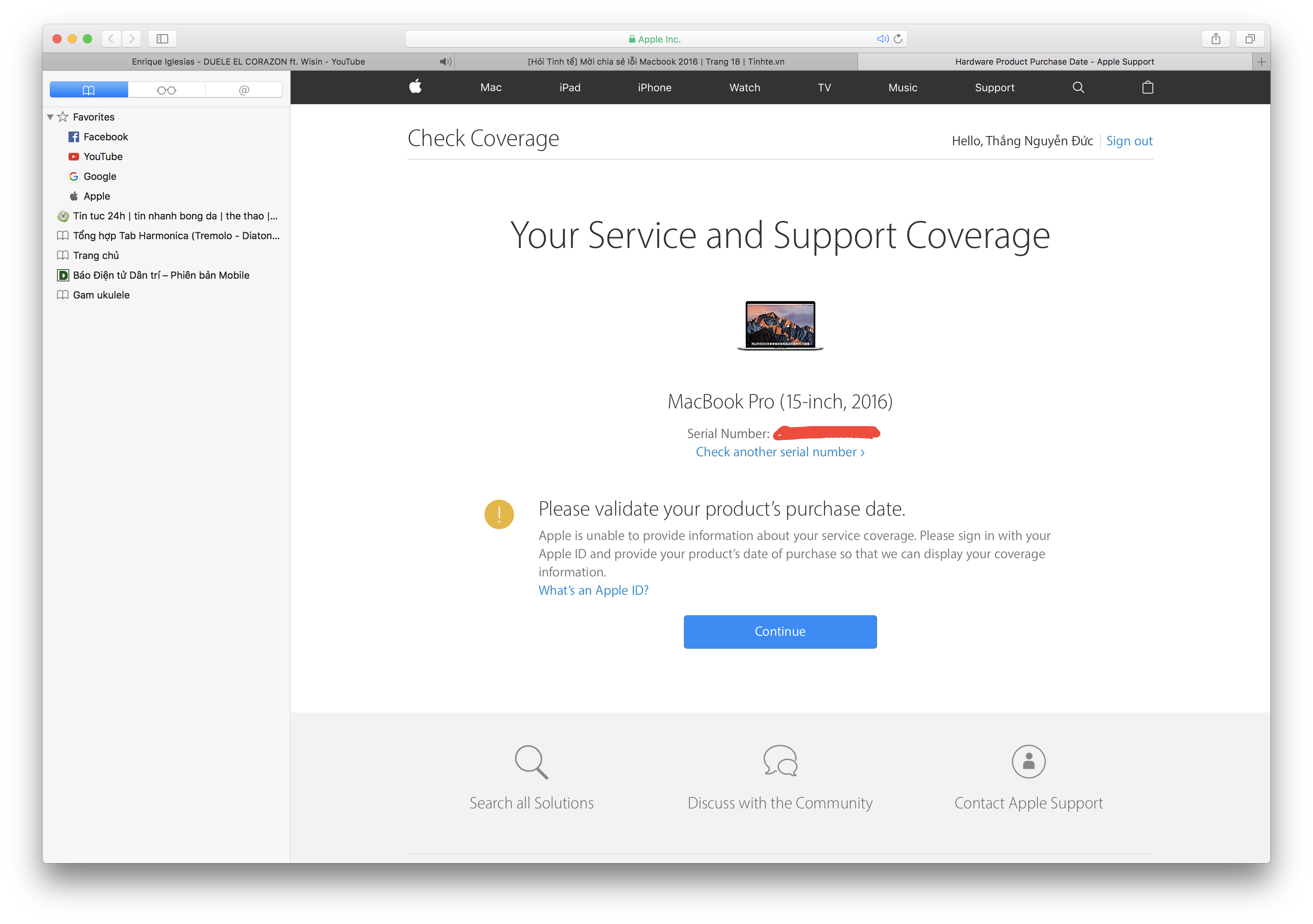Toggle the sidebar button in toolbar
Image resolution: width=1313 pixels, height=924 pixels.
[162, 39]
